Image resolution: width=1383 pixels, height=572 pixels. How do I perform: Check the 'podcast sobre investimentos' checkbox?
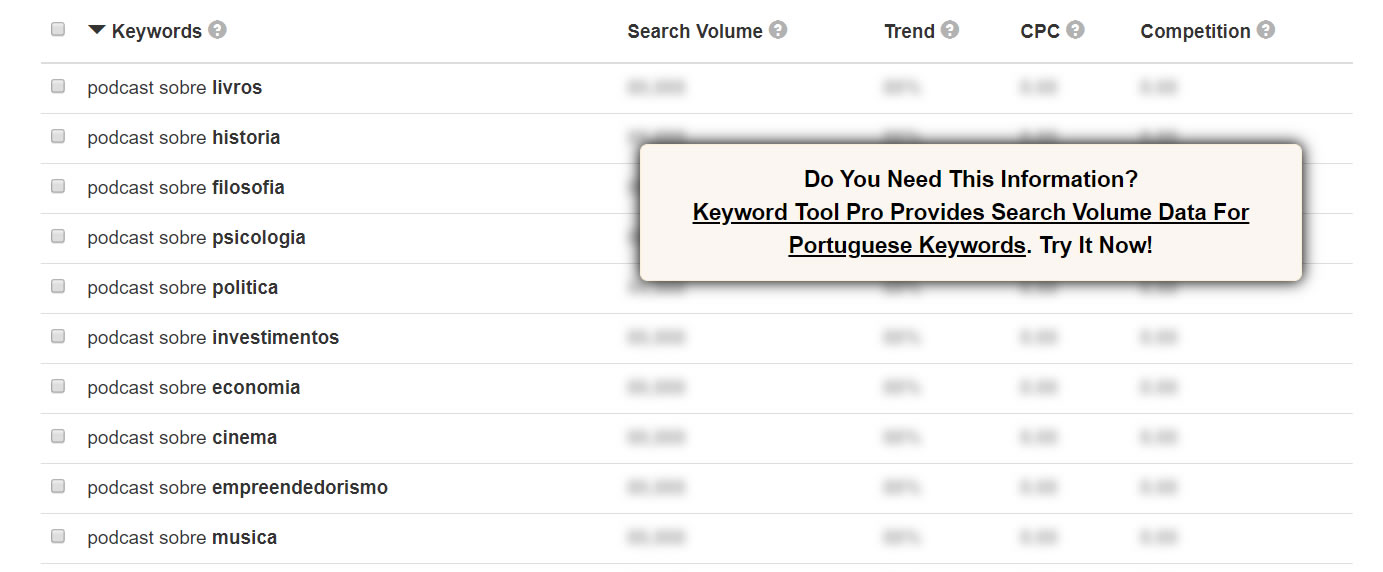tap(58, 337)
